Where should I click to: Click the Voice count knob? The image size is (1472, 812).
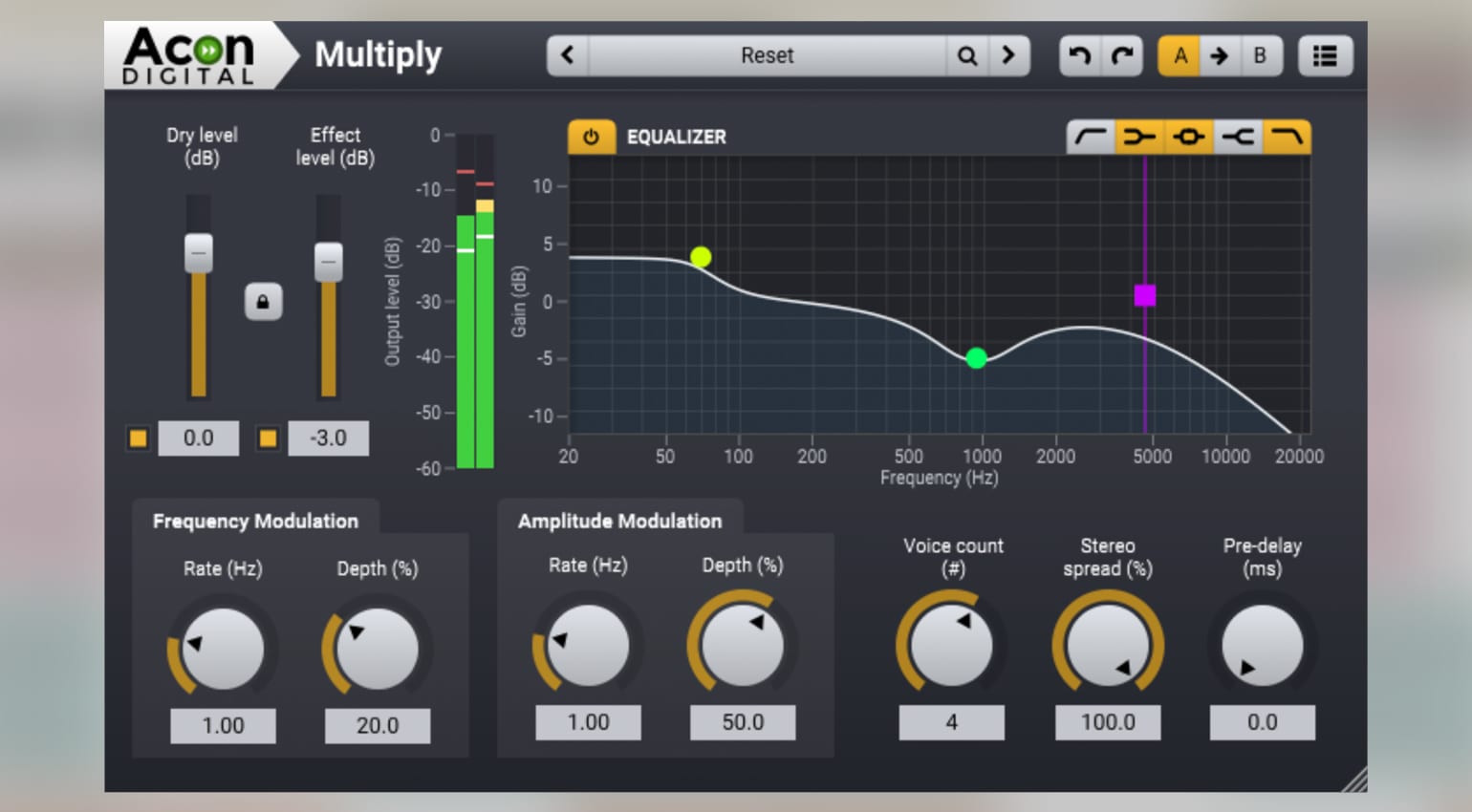click(x=951, y=645)
